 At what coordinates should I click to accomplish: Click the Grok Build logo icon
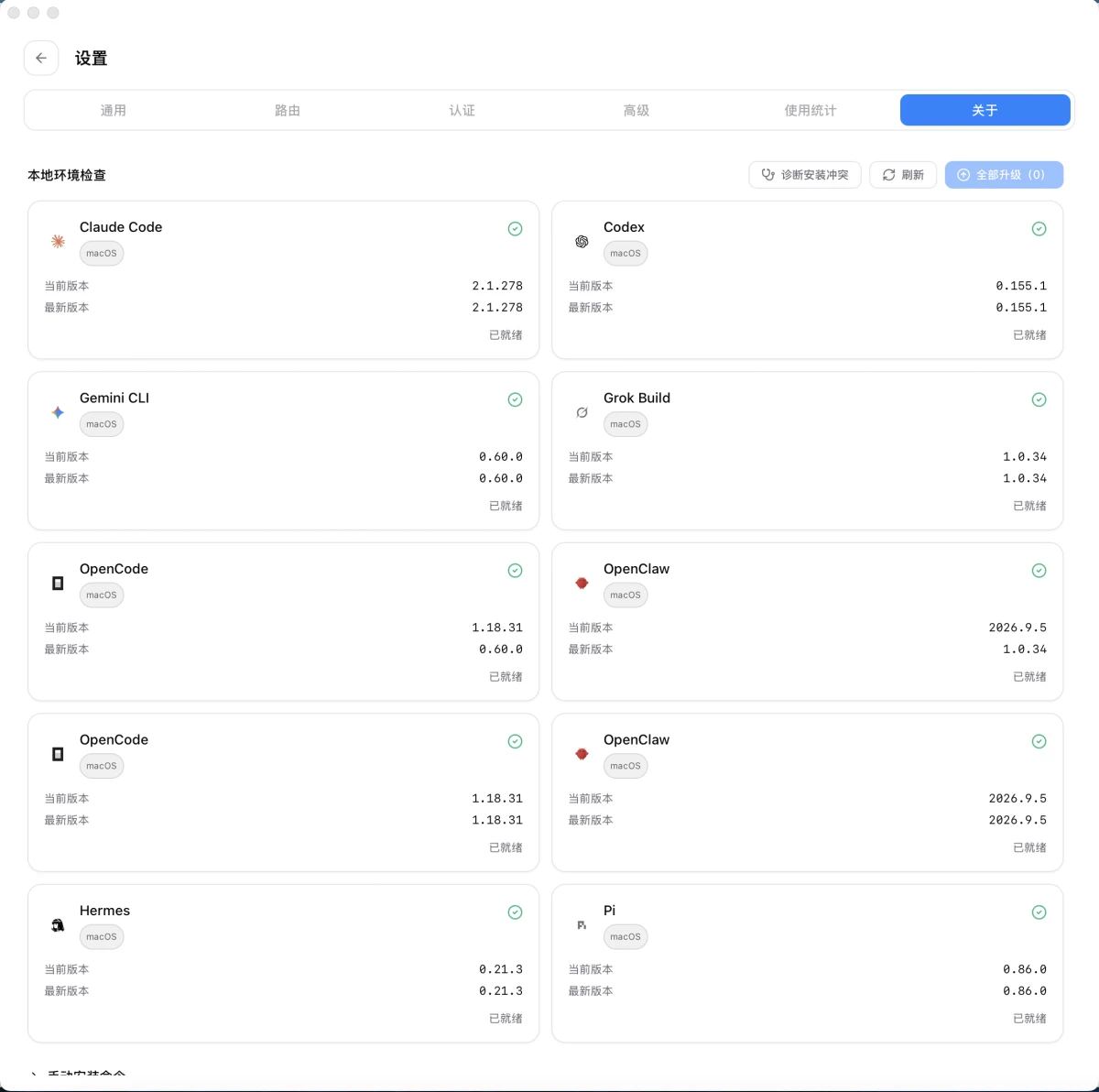click(582, 412)
